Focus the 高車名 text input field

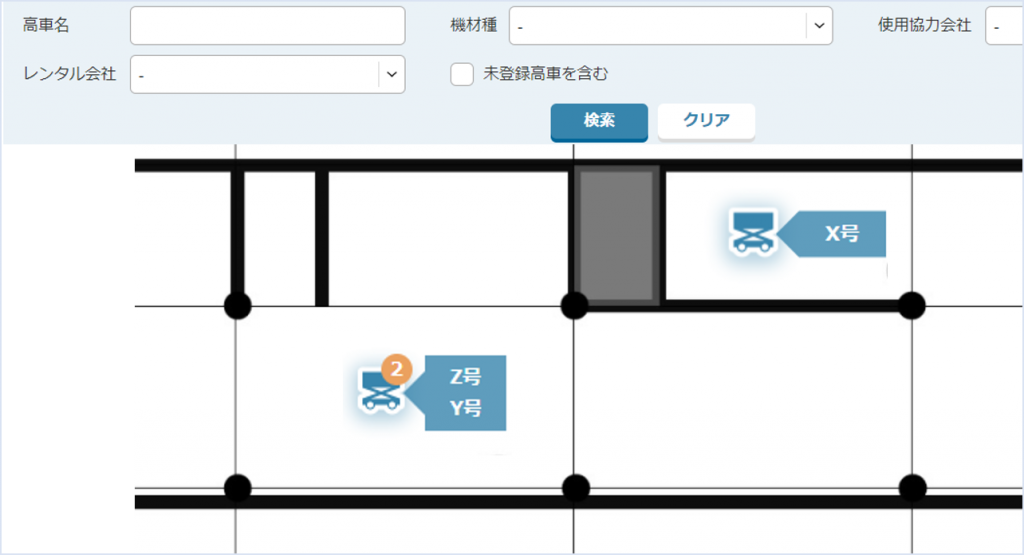(x=267, y=26)
